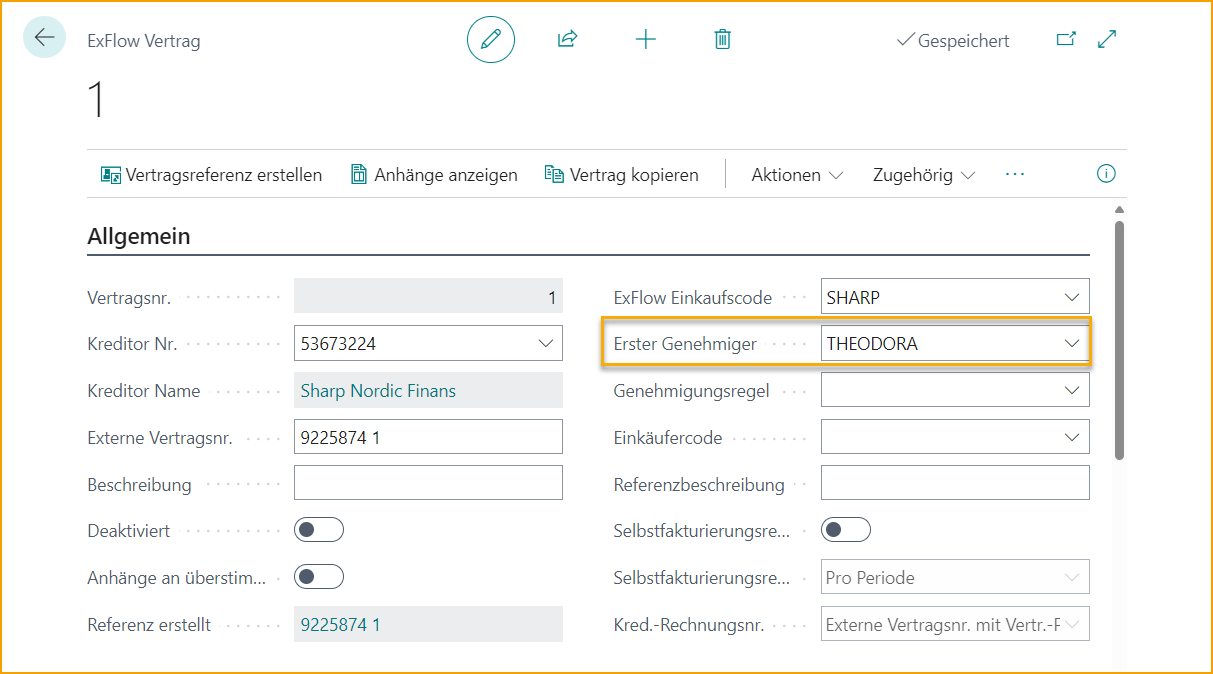This screenshot has height=674, width=1213.
Task: Open more options via the ellipsis
Action: (x=1014, y=174)
